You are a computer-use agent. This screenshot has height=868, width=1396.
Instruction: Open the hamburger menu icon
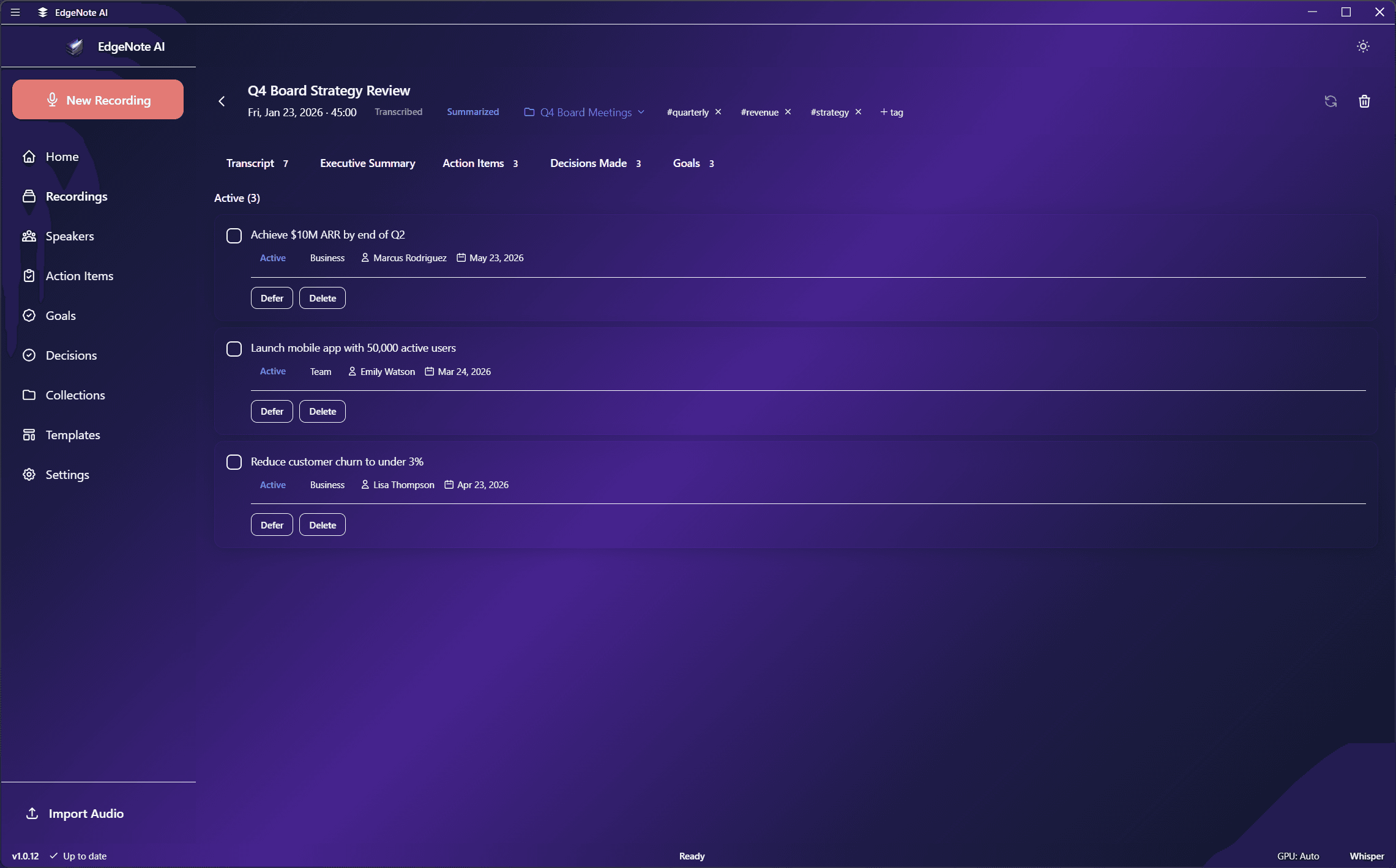coord(15,12)
